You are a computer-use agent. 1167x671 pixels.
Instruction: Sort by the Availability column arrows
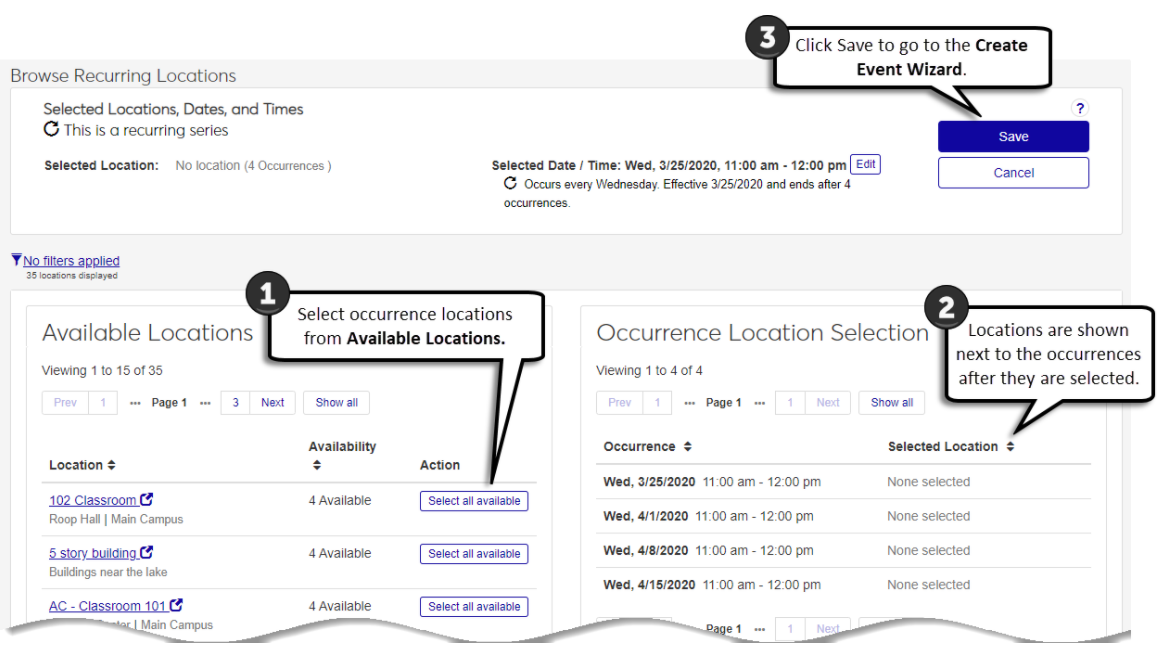(316, 465)
